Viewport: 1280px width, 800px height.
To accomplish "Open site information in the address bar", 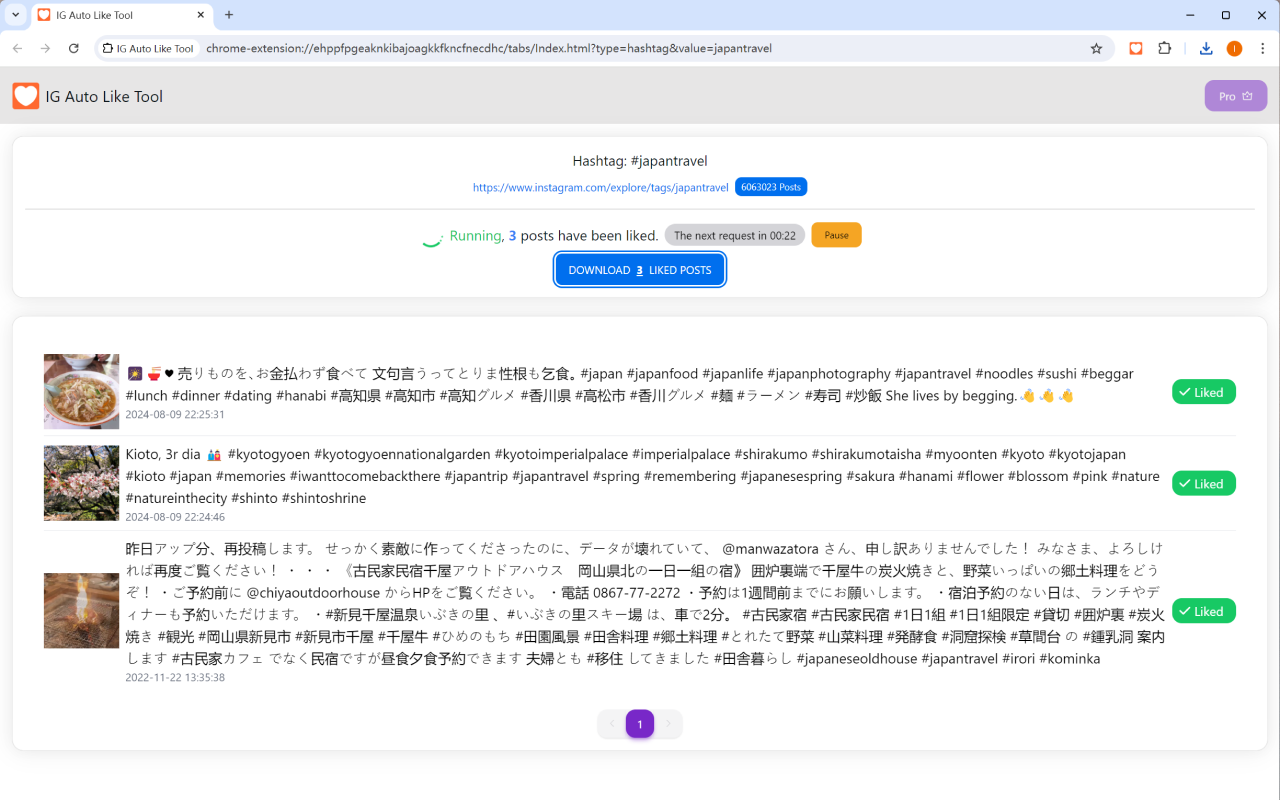I will pyautogui.click(x=106, y=47).
